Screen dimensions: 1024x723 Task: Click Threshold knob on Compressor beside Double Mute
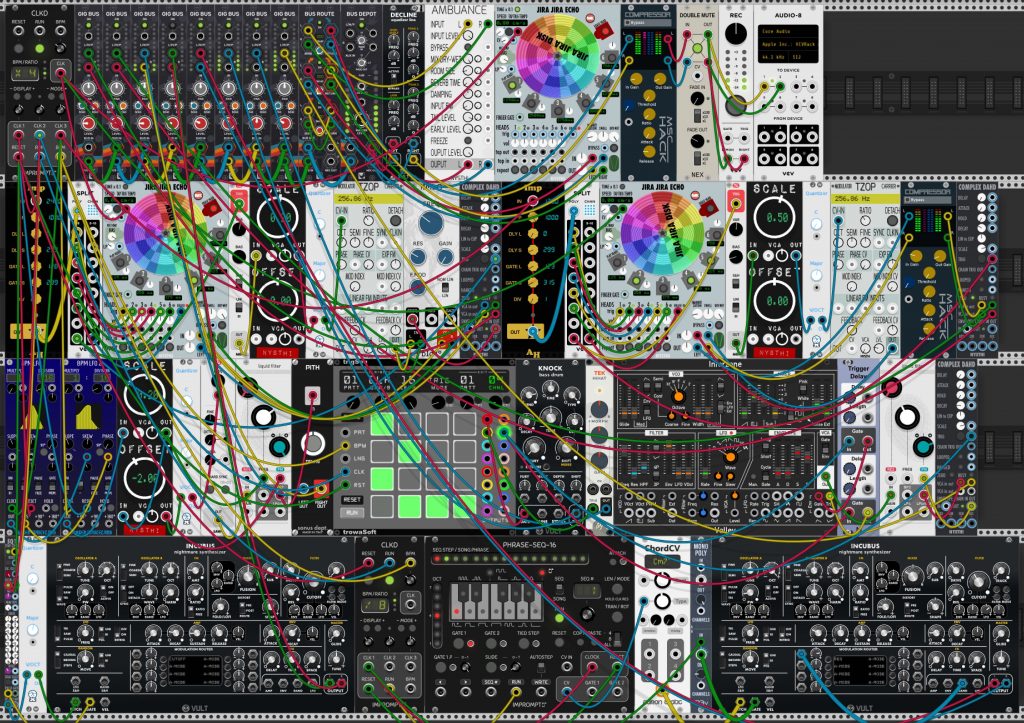click(x=649, y=96)
